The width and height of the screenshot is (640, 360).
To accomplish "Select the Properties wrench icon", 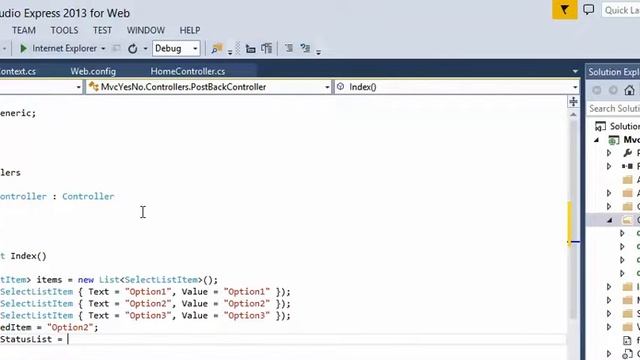I will coord(628,153).
